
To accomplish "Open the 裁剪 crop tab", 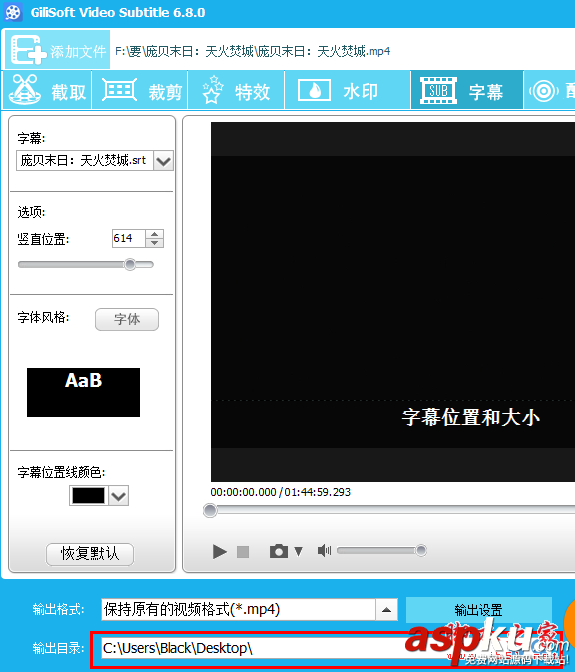I will pos(140,90).
